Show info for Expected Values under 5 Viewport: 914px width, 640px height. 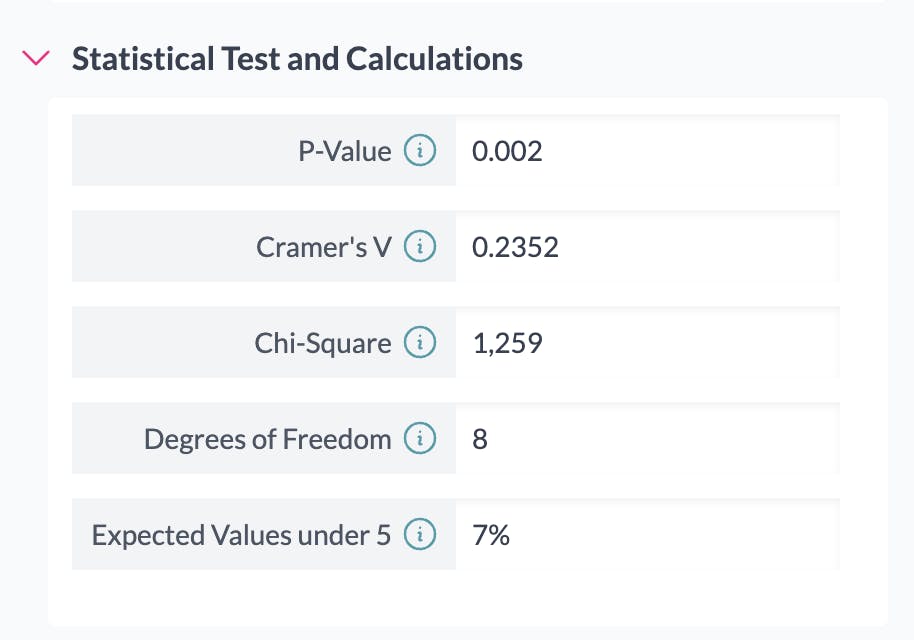420,536
